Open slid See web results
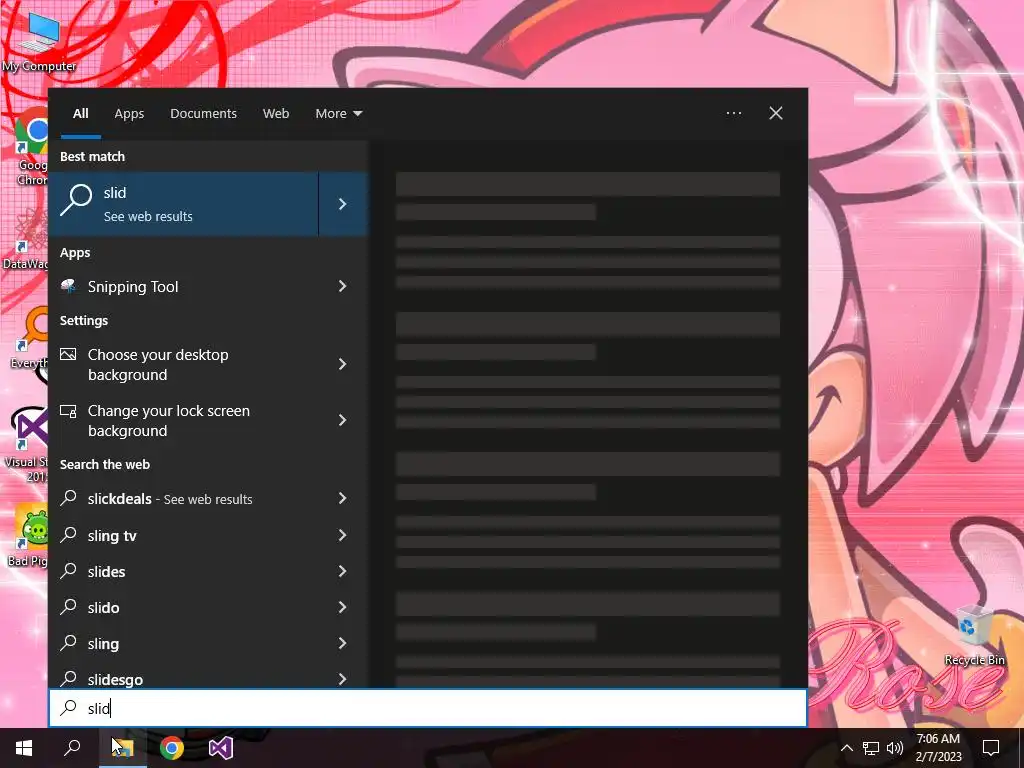 point(184,204)
